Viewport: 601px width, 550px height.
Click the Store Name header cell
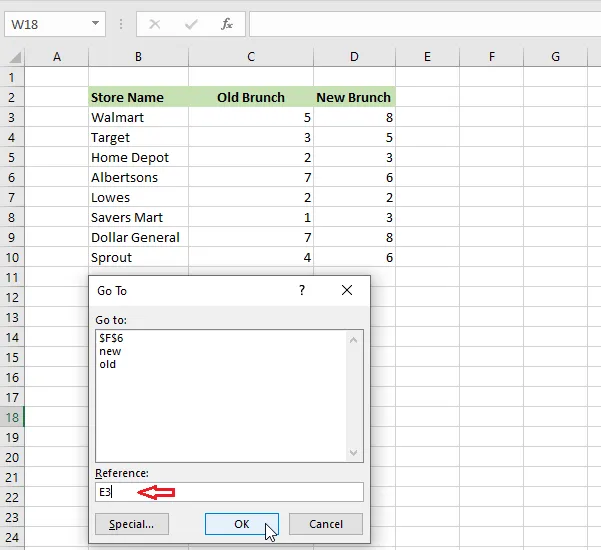[138, 97]
